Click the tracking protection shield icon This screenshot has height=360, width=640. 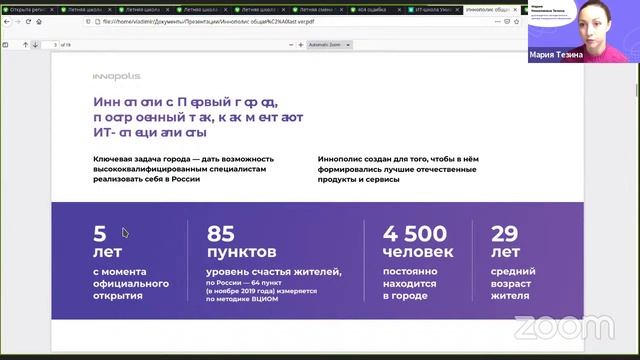(x=88, y=22)
